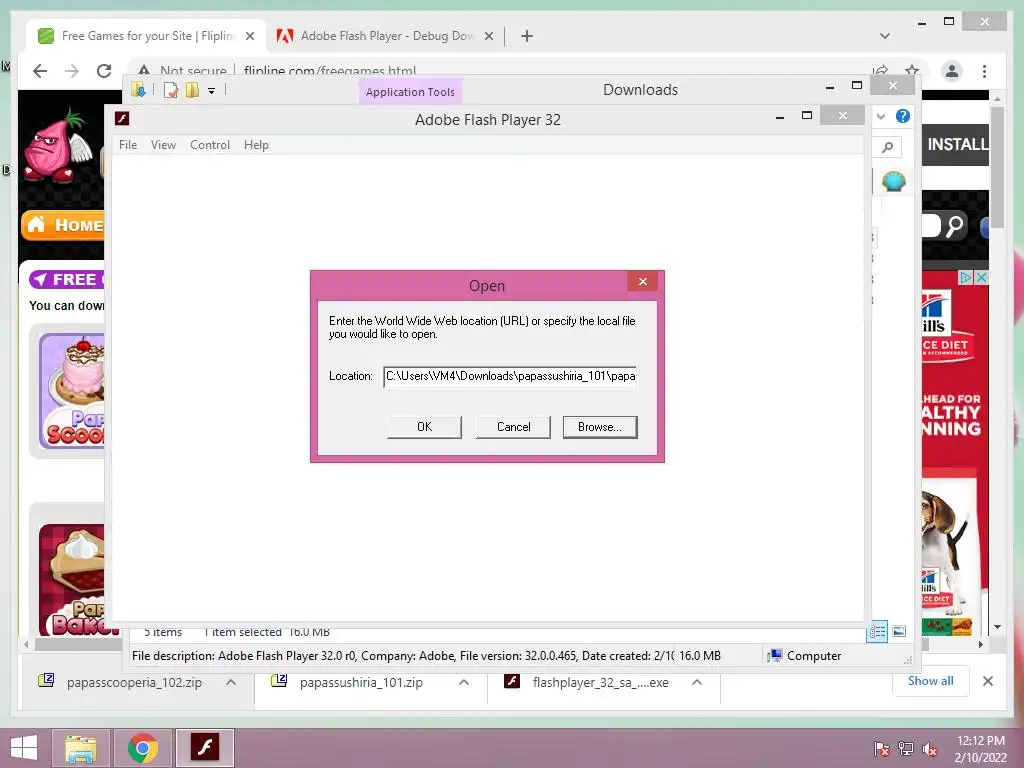
Task: Click the search magnifier in Downloads window
Action: (888, 147)
